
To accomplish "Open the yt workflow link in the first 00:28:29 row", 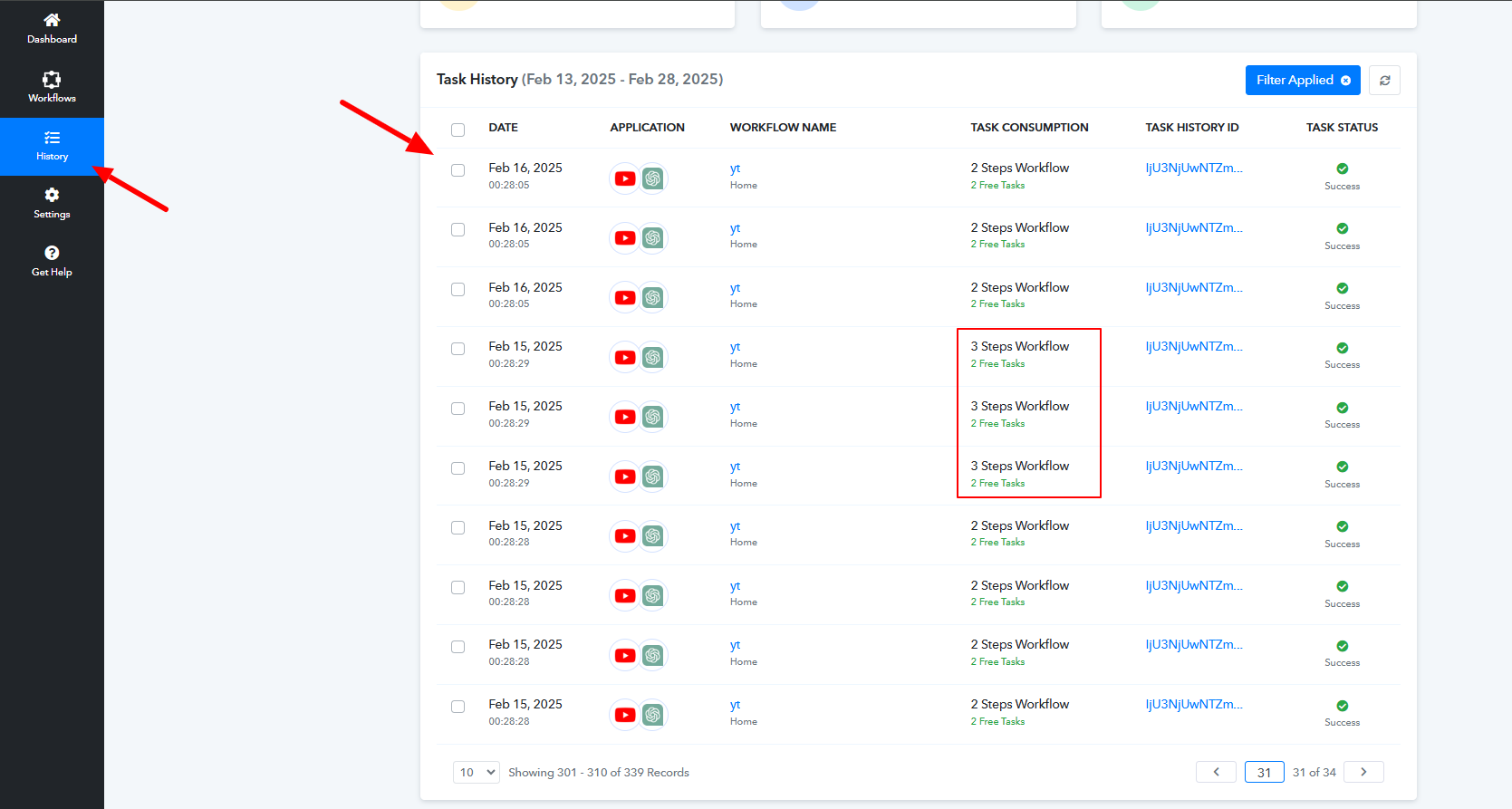I will pyautogui.click(x=736, y=347).
